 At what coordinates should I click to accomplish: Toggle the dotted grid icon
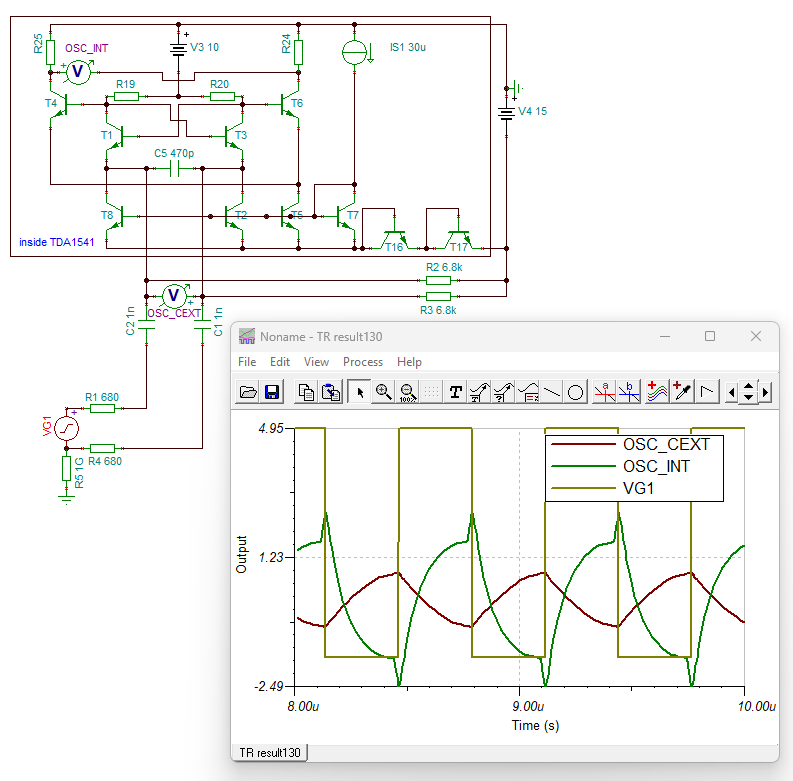pyautogui.click(x=431, y=392)
